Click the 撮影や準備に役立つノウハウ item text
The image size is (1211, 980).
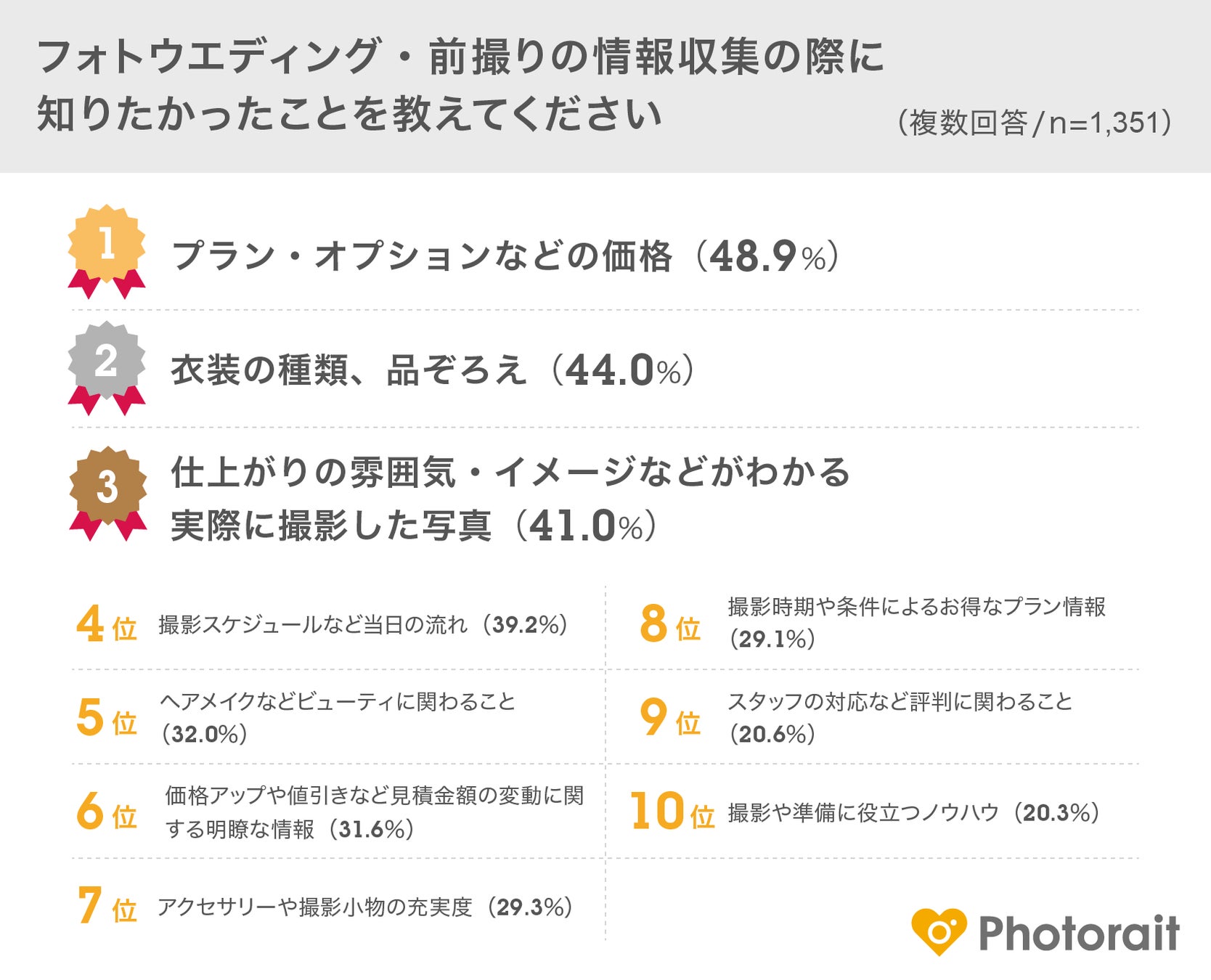point(864,812)
